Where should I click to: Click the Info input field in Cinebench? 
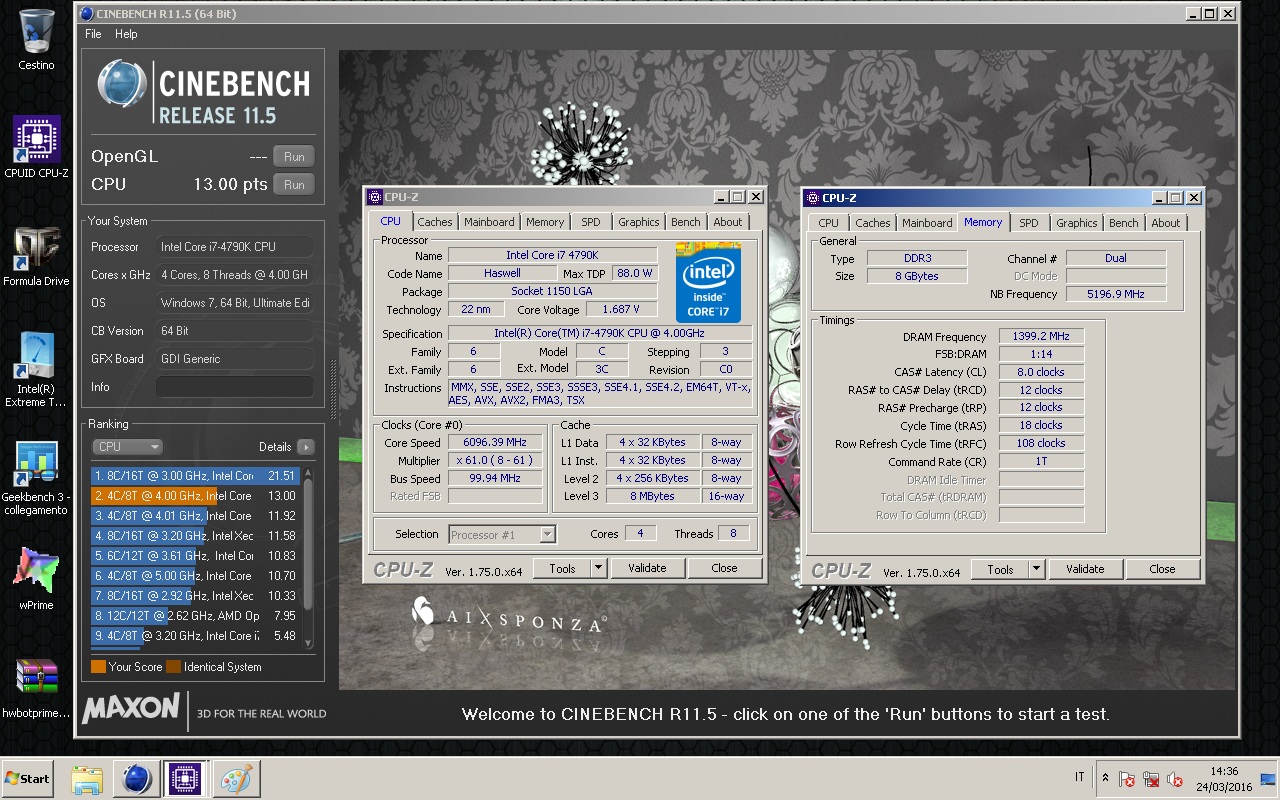234,387
